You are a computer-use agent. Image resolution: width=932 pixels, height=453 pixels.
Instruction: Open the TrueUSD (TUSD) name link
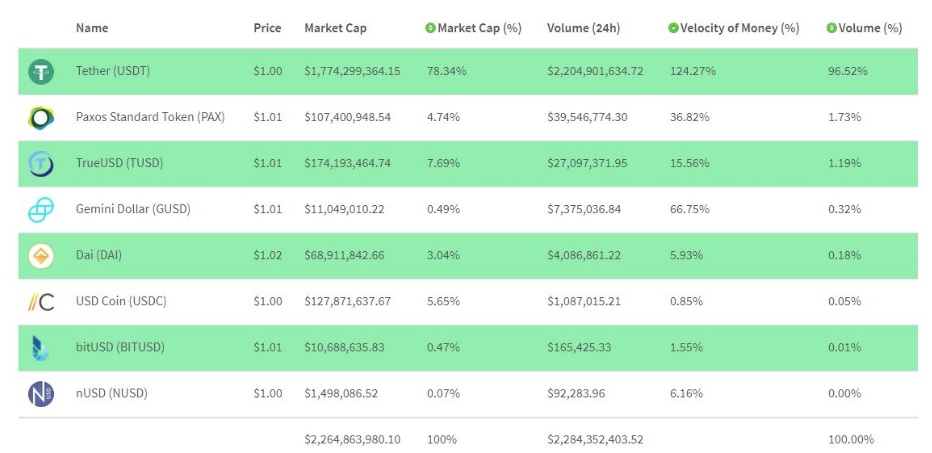pos(119,163)
